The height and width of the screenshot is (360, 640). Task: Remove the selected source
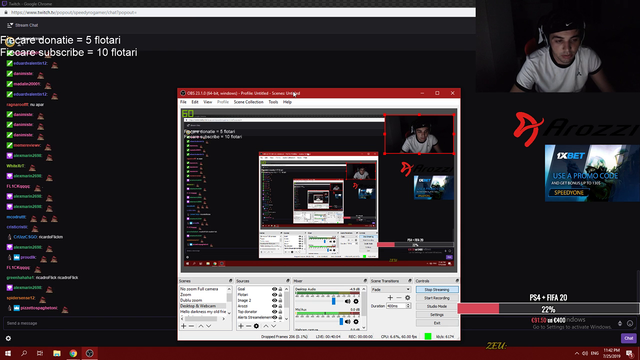pos(249,326)
